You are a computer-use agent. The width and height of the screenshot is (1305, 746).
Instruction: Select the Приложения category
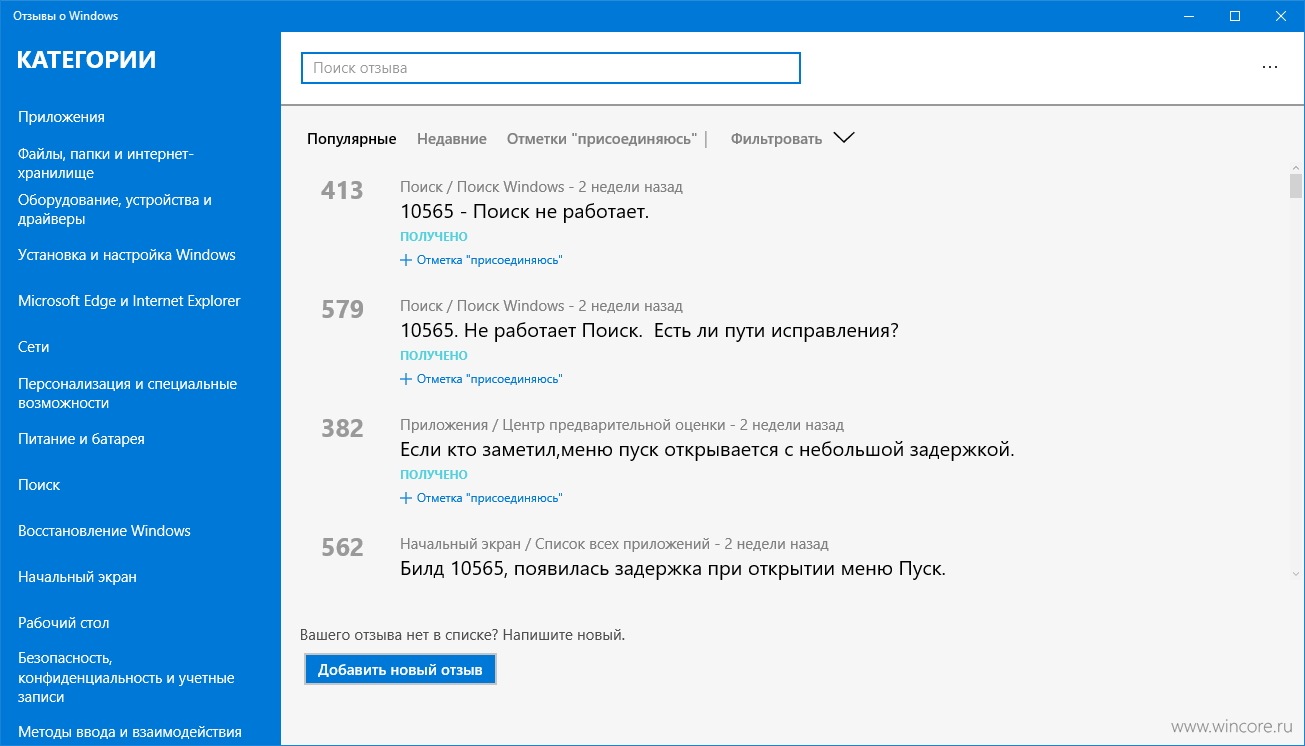(x=61, y=117)
